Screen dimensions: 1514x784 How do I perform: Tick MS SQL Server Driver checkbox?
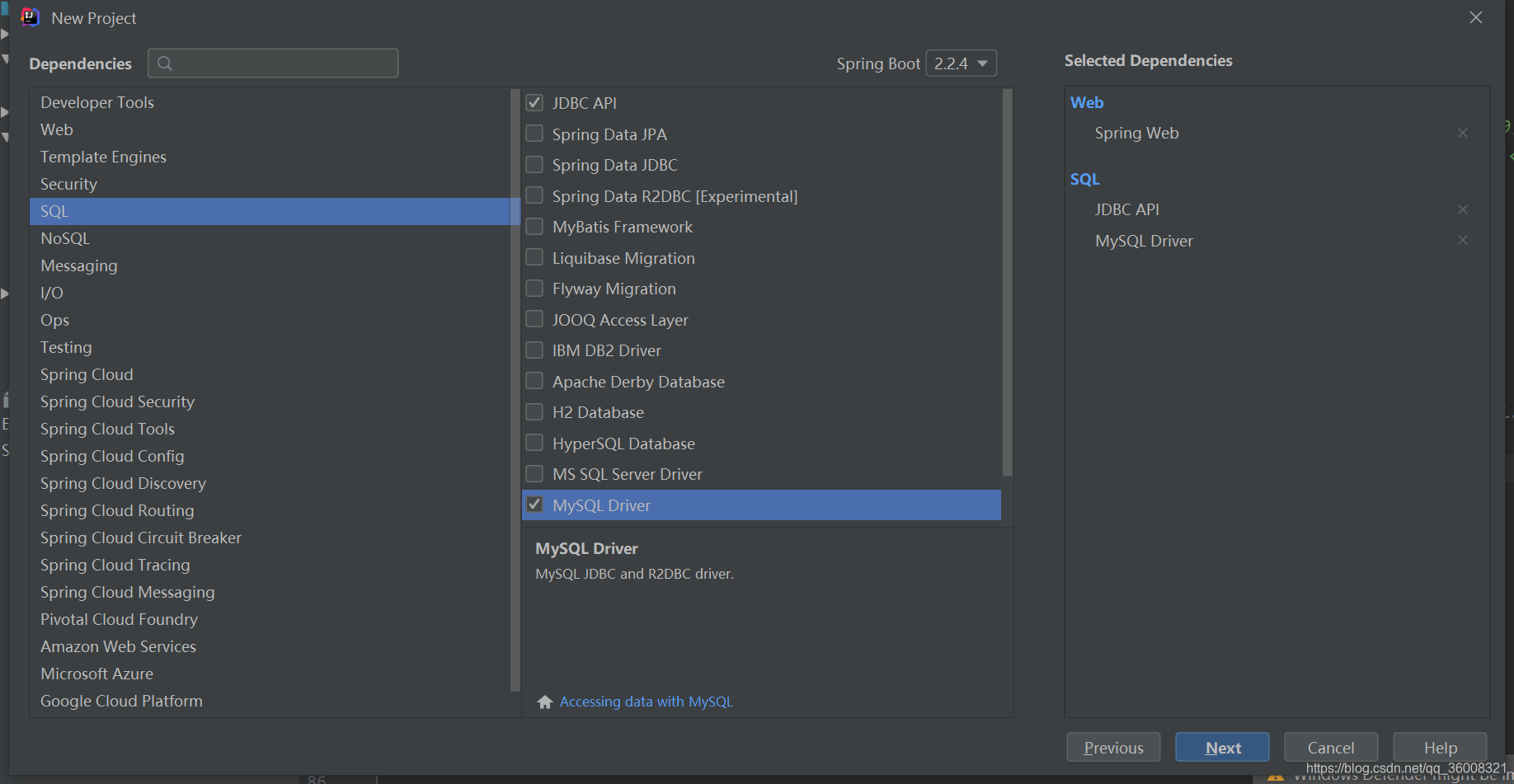(x=534, y=474)
